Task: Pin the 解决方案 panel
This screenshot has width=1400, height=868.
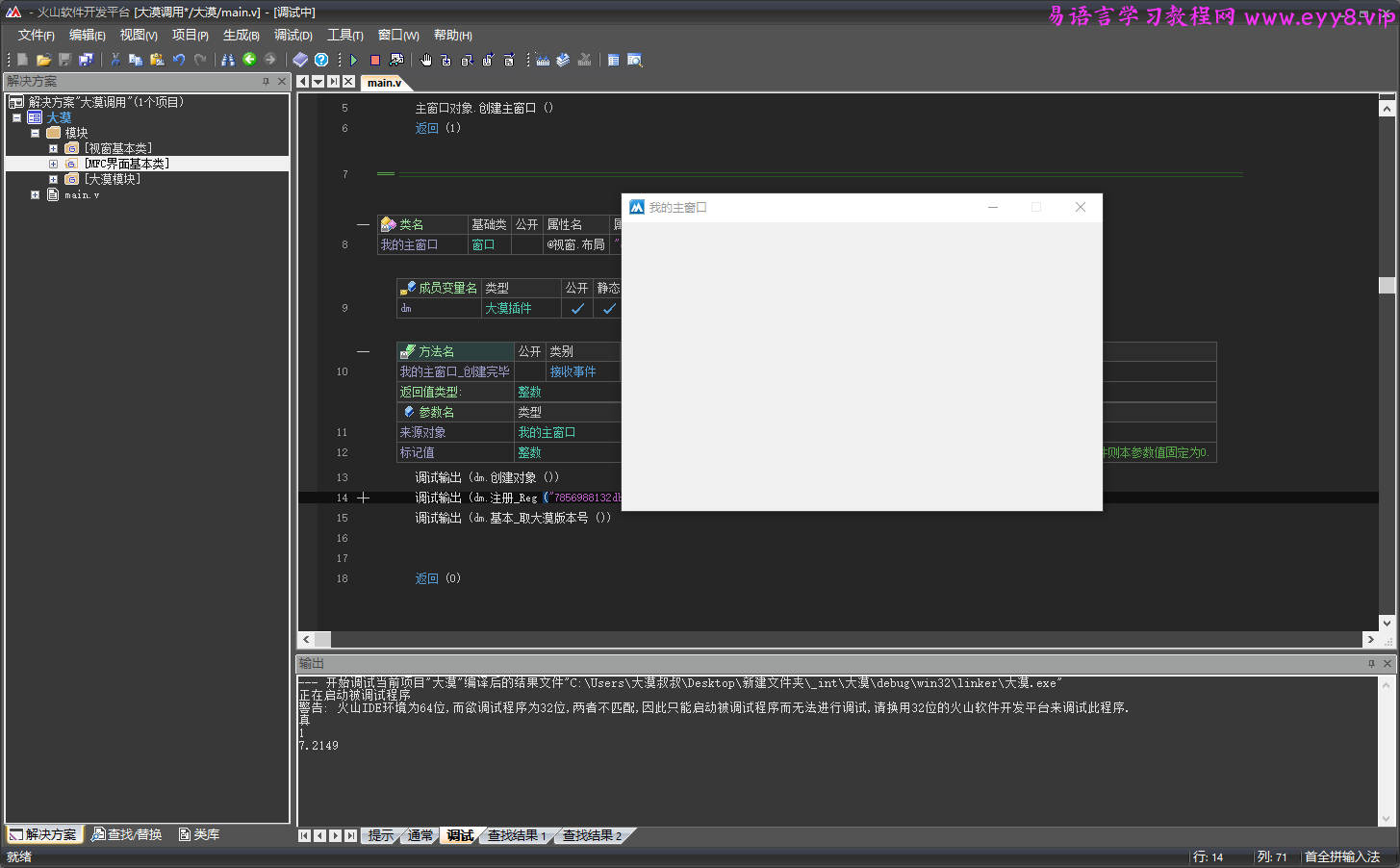Action: click(267, 82)
